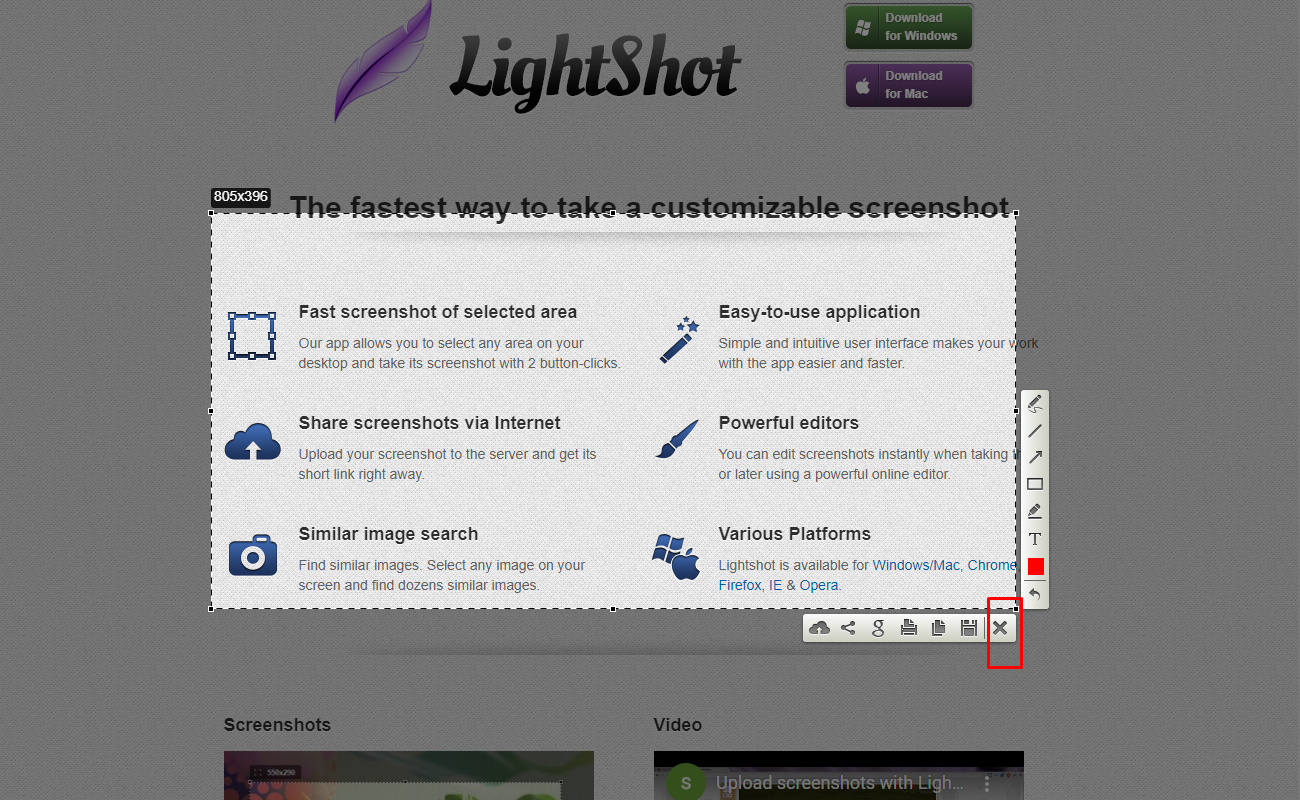Image resolution: width=1300 pixels, height=800 pixels.
Task: Select the Rectangle tool
Action: pos(1035,484)
